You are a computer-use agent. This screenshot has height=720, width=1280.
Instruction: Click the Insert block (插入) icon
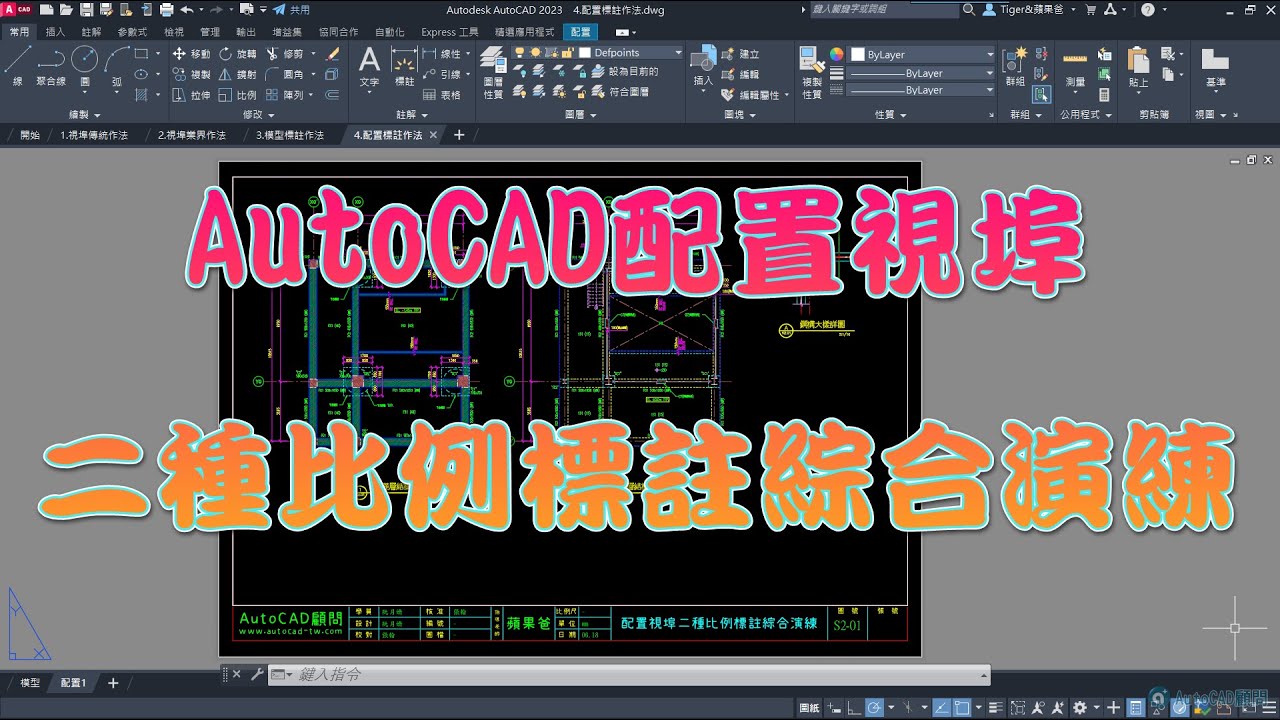(x=703, y=66)
